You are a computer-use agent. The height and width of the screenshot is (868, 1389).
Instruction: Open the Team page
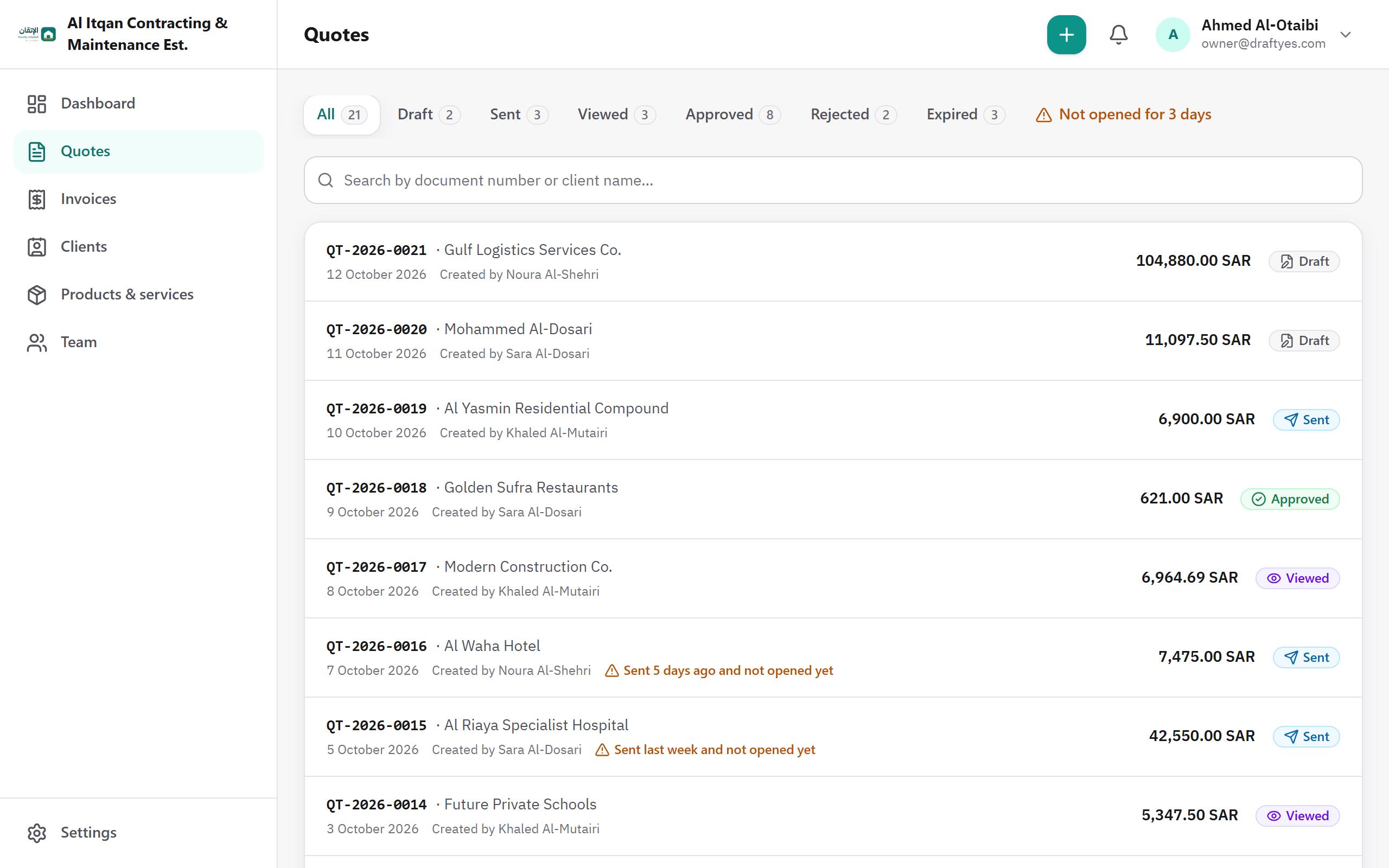[138, 342]
